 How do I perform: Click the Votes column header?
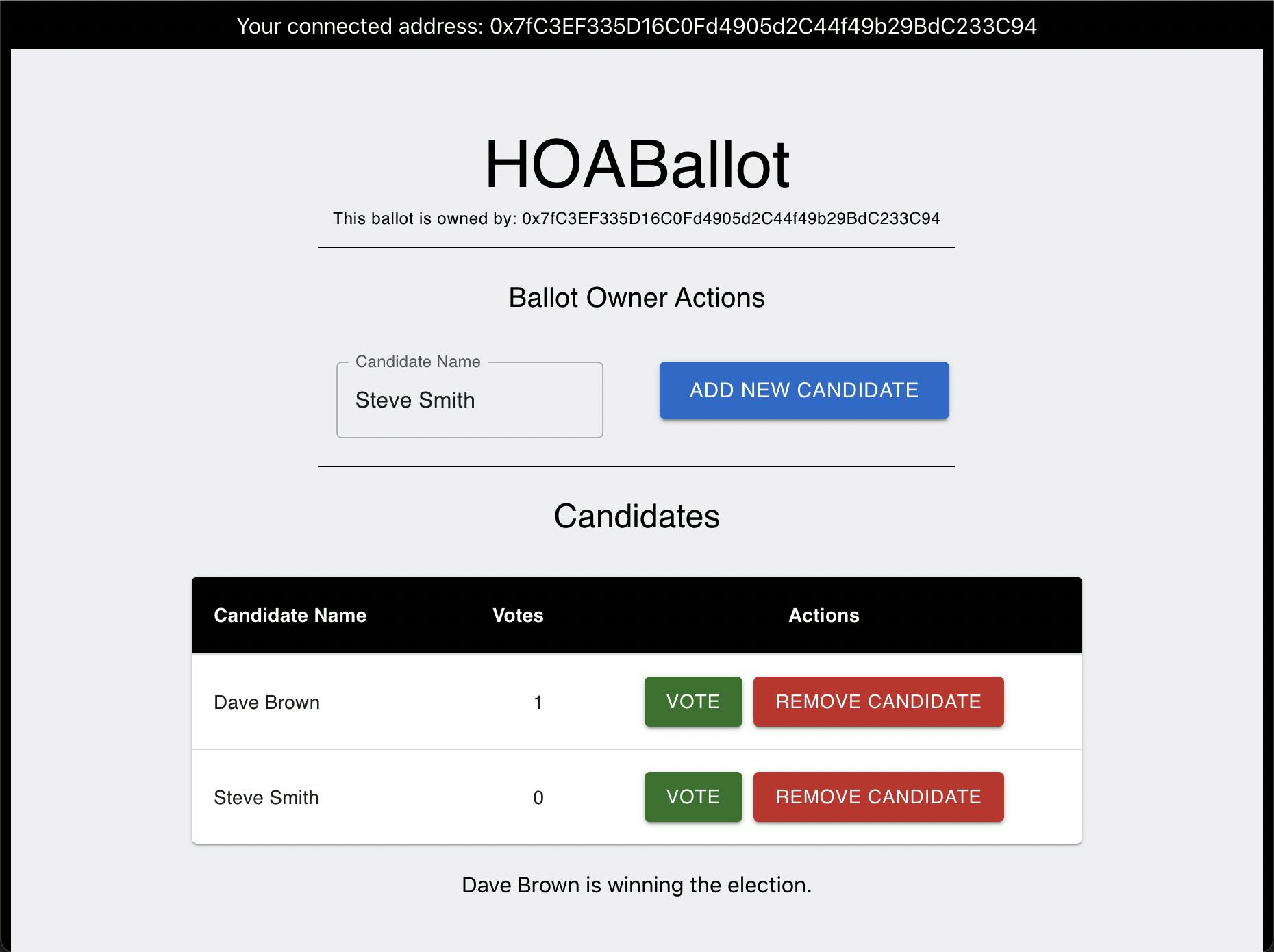(x=517, y=615)
